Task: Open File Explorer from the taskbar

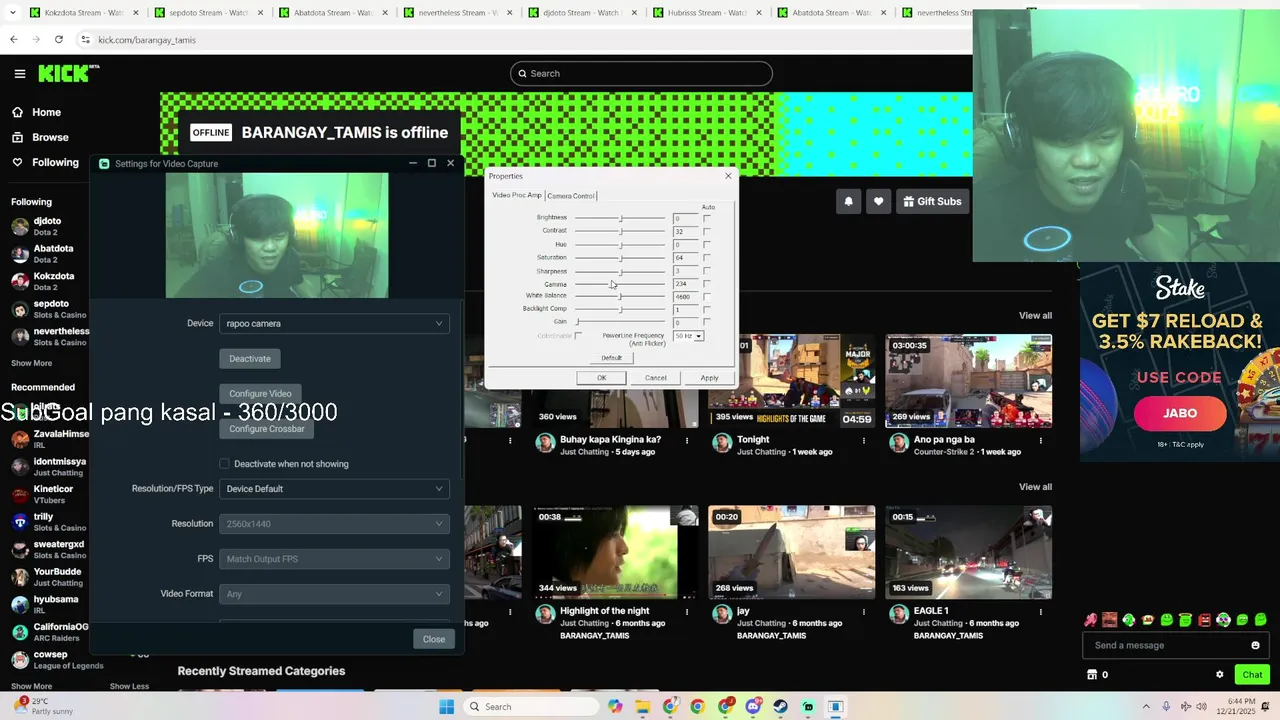Action: [x=642, y=707]
